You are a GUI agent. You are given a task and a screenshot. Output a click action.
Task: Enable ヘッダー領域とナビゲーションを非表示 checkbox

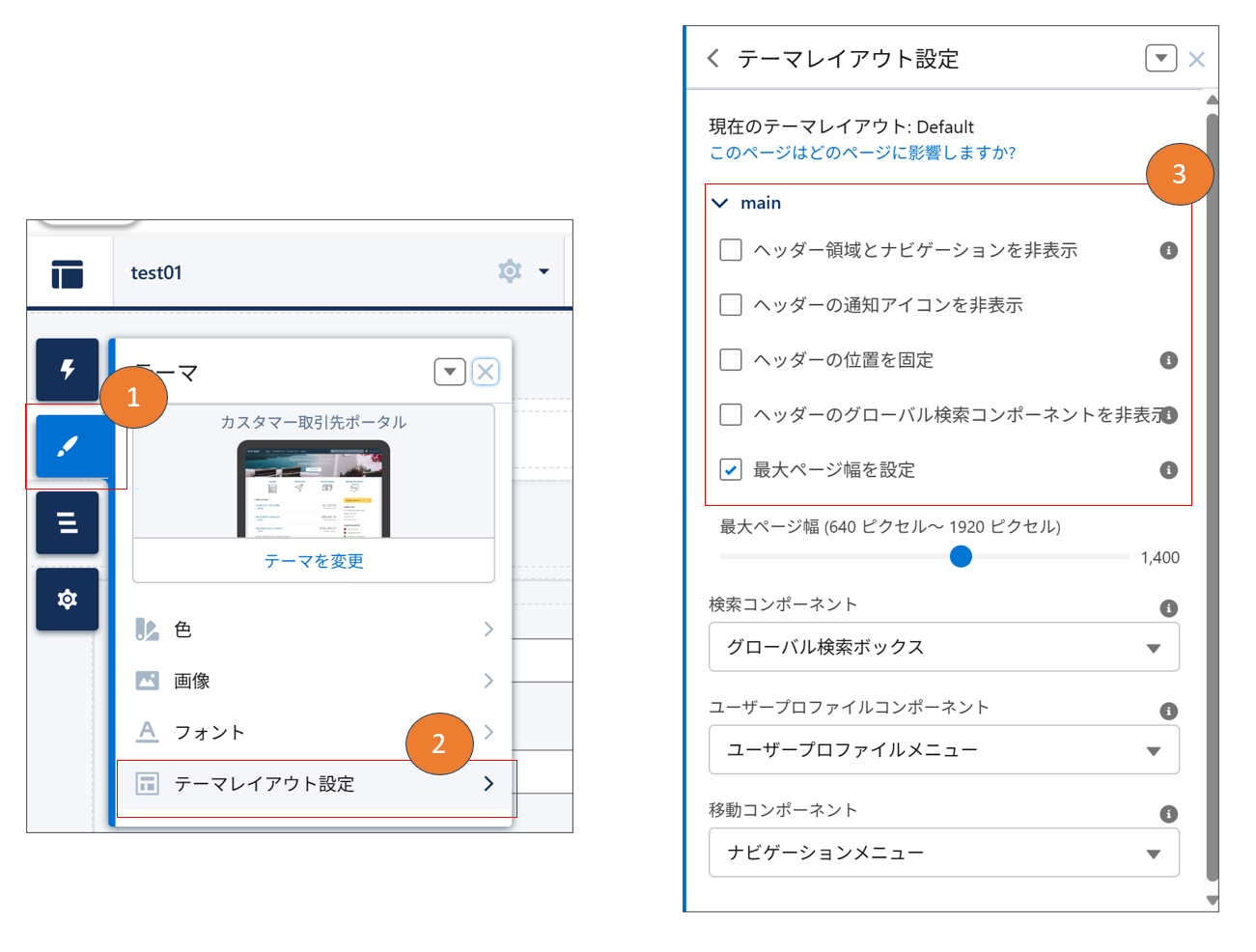click(x=731, y=250)
